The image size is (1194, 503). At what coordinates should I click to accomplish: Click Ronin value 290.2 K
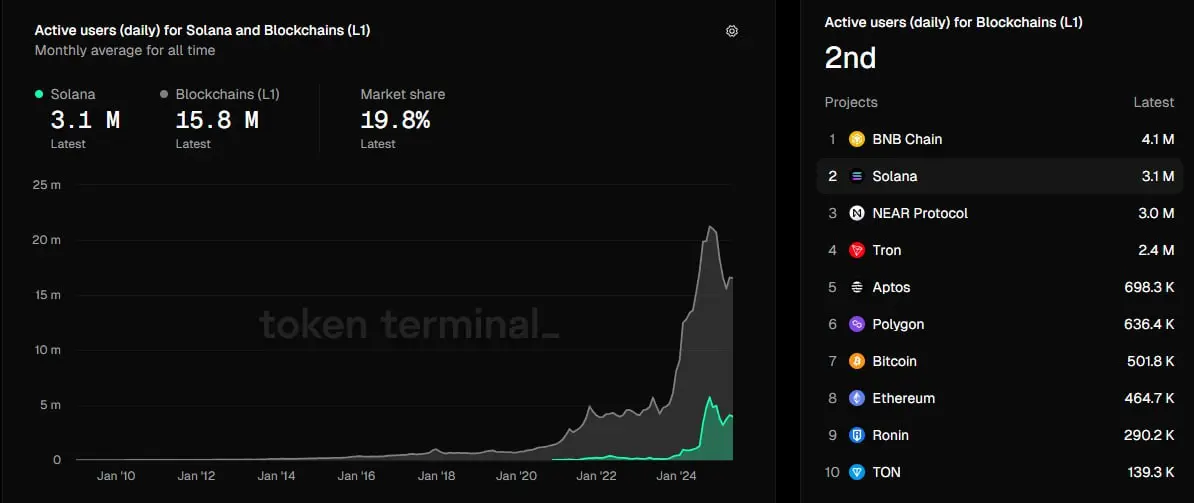pos(1150,435)
